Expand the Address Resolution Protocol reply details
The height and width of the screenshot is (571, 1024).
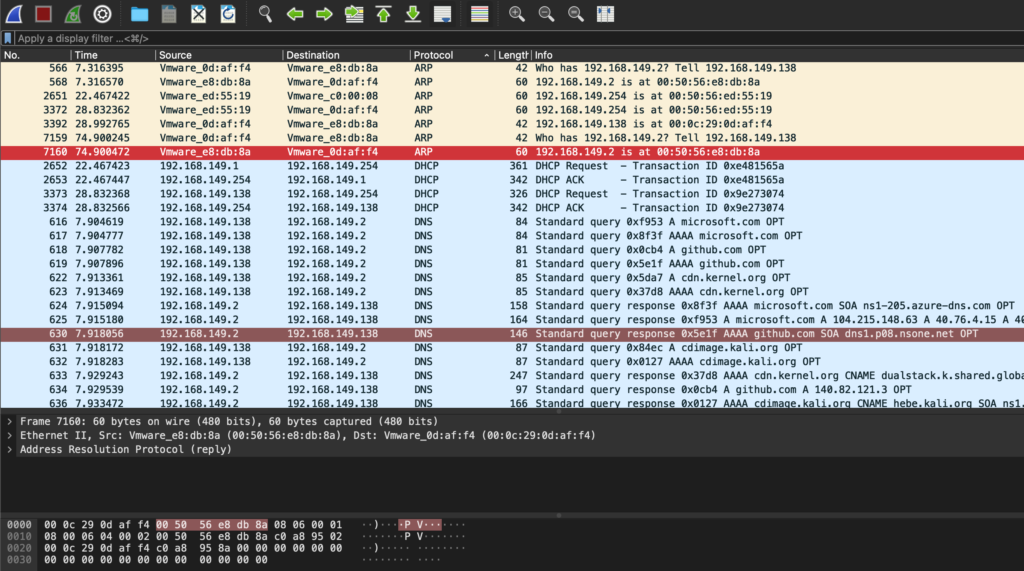point(9,449)
